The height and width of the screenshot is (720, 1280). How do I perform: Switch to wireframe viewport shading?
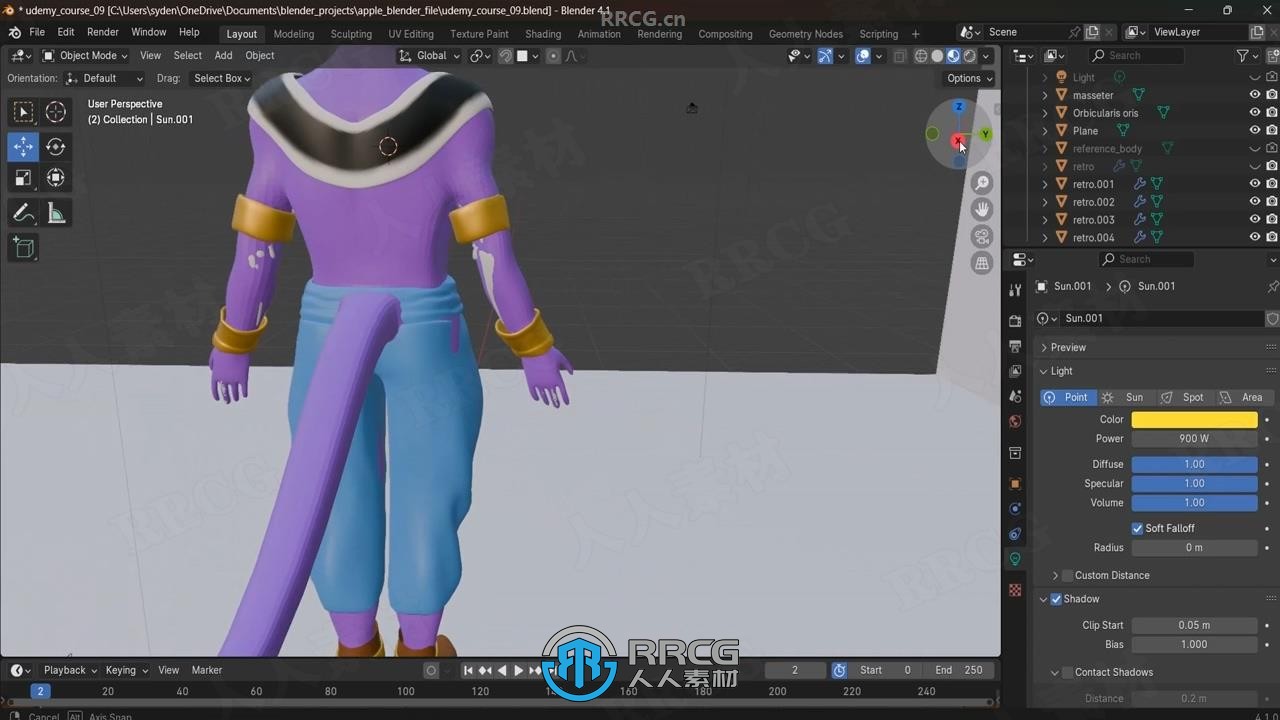point(921,56)
